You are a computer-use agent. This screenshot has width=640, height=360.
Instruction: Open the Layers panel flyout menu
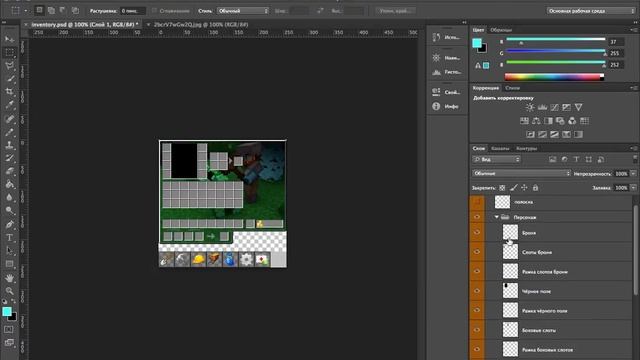(633, 148)
